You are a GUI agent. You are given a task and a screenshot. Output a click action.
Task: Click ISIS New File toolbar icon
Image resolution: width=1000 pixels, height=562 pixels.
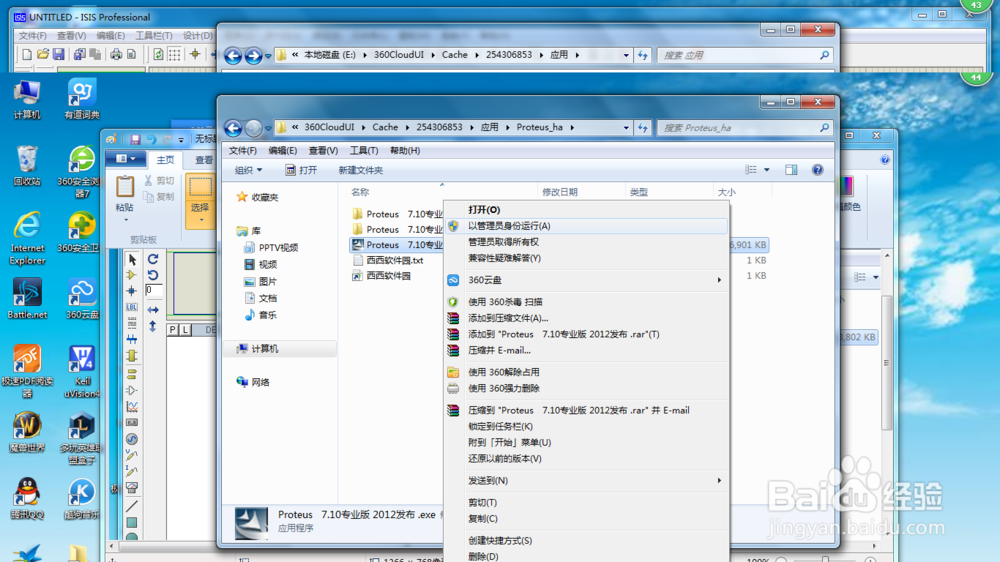27,55
